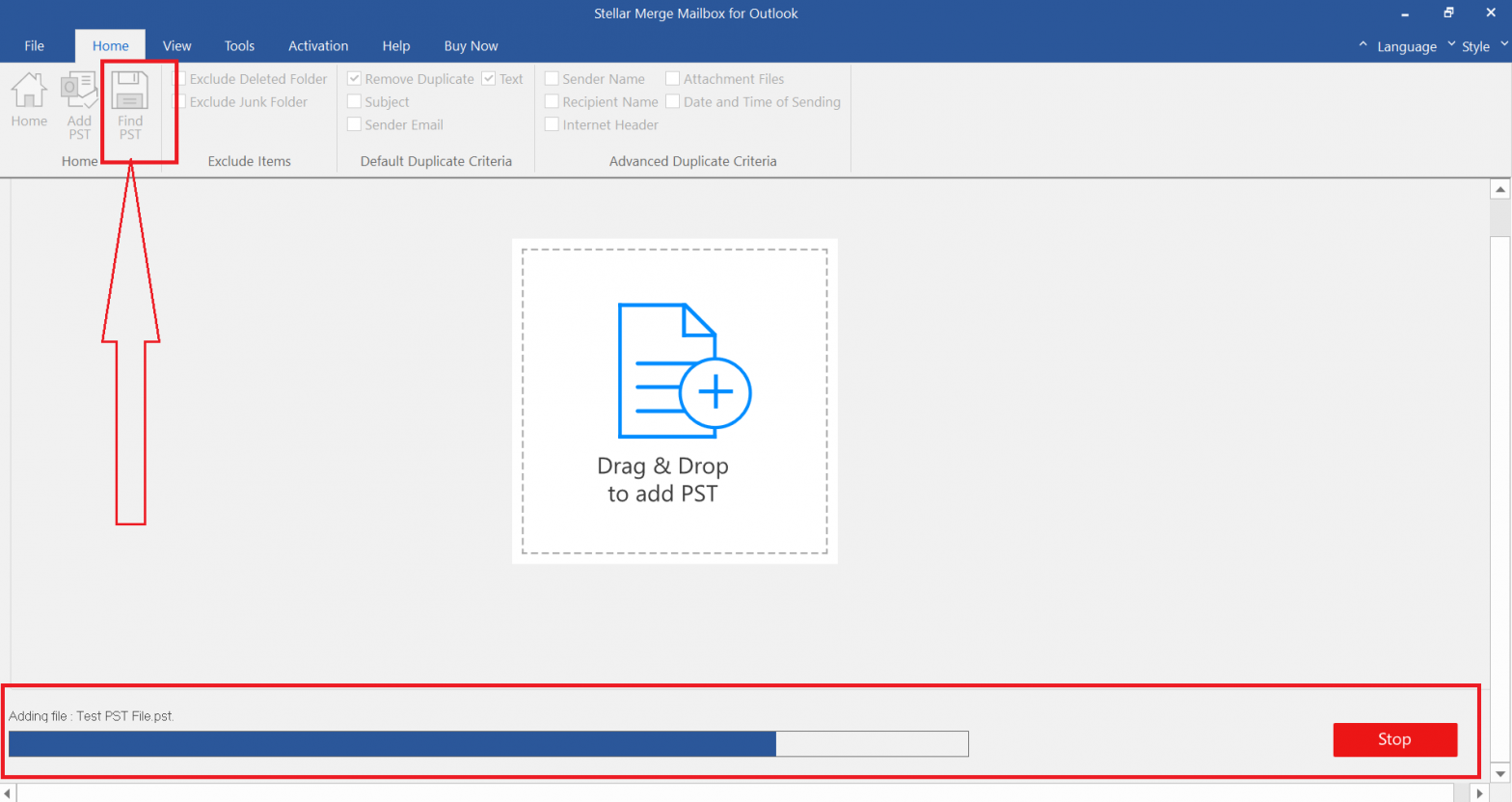Click the Add PST icon
Screen dimensions: 1512x802
[x=79, y=90]
